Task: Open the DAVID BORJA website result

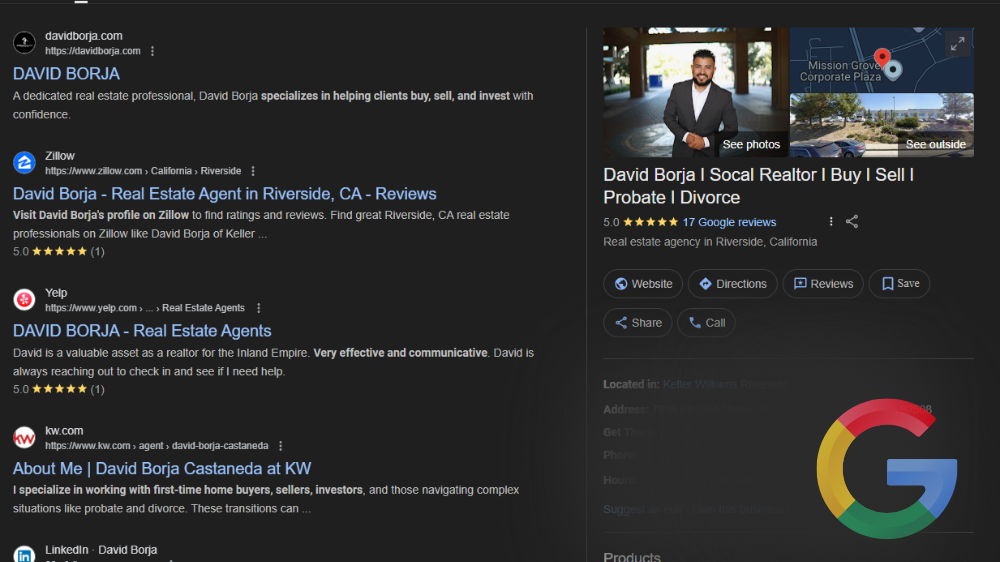Action: (x=66, y=74)
